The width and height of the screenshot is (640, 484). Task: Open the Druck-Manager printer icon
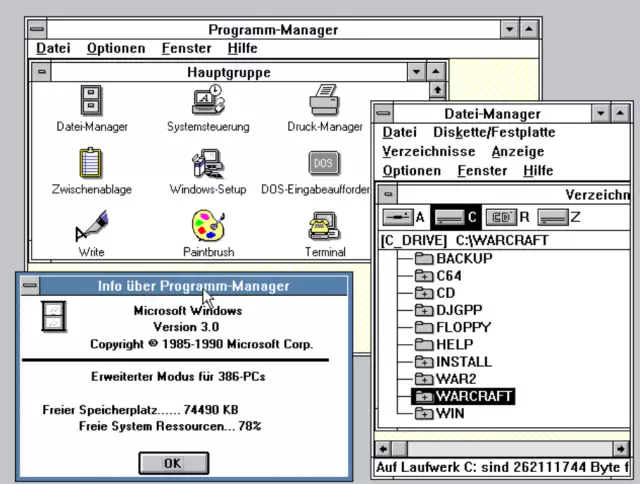click(324, 100)
